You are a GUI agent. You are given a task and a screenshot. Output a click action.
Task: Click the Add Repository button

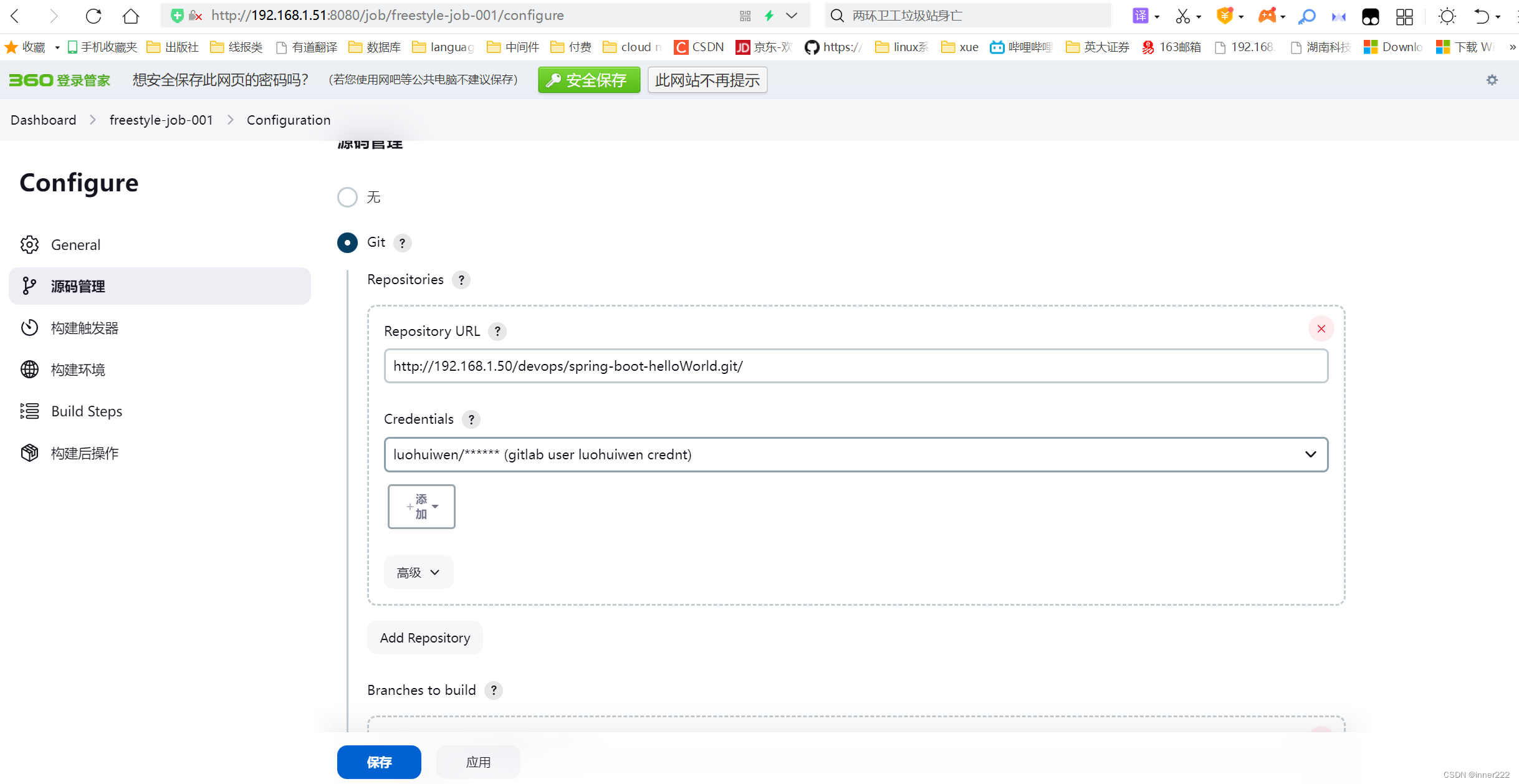click(423, 637)
